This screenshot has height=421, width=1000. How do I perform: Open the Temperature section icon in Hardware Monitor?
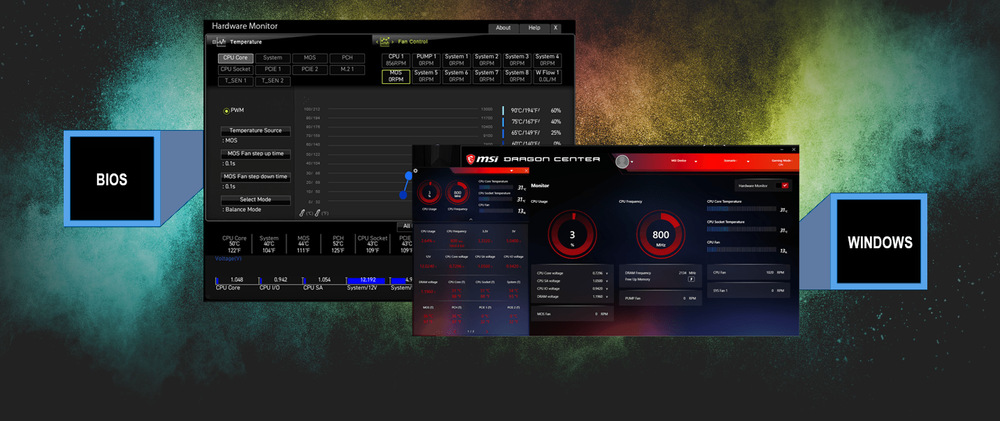tap(219, 41)
